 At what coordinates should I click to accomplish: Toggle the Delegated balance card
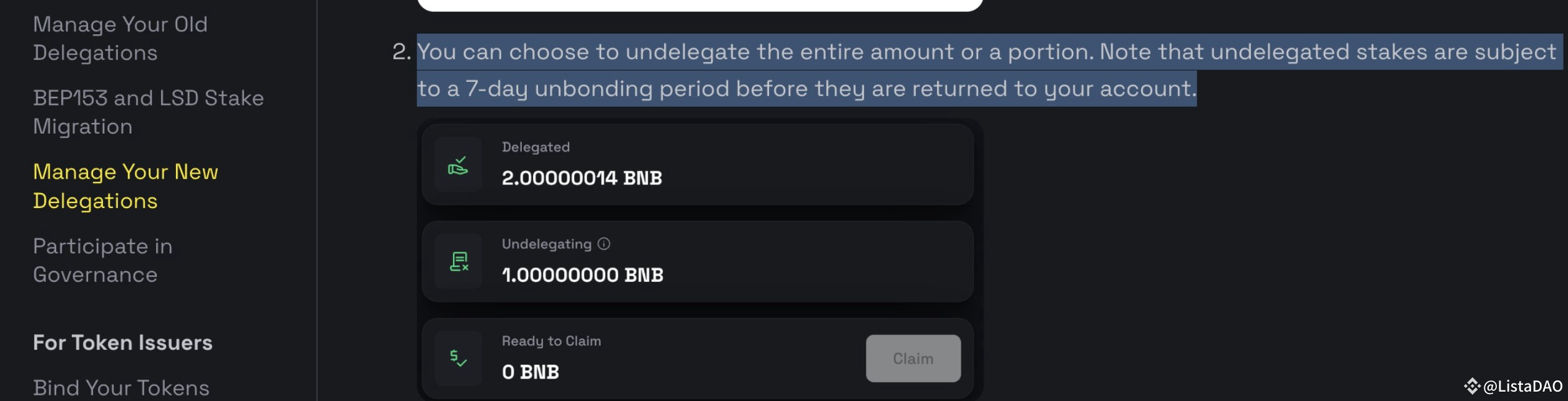click(x=699, y=164)
